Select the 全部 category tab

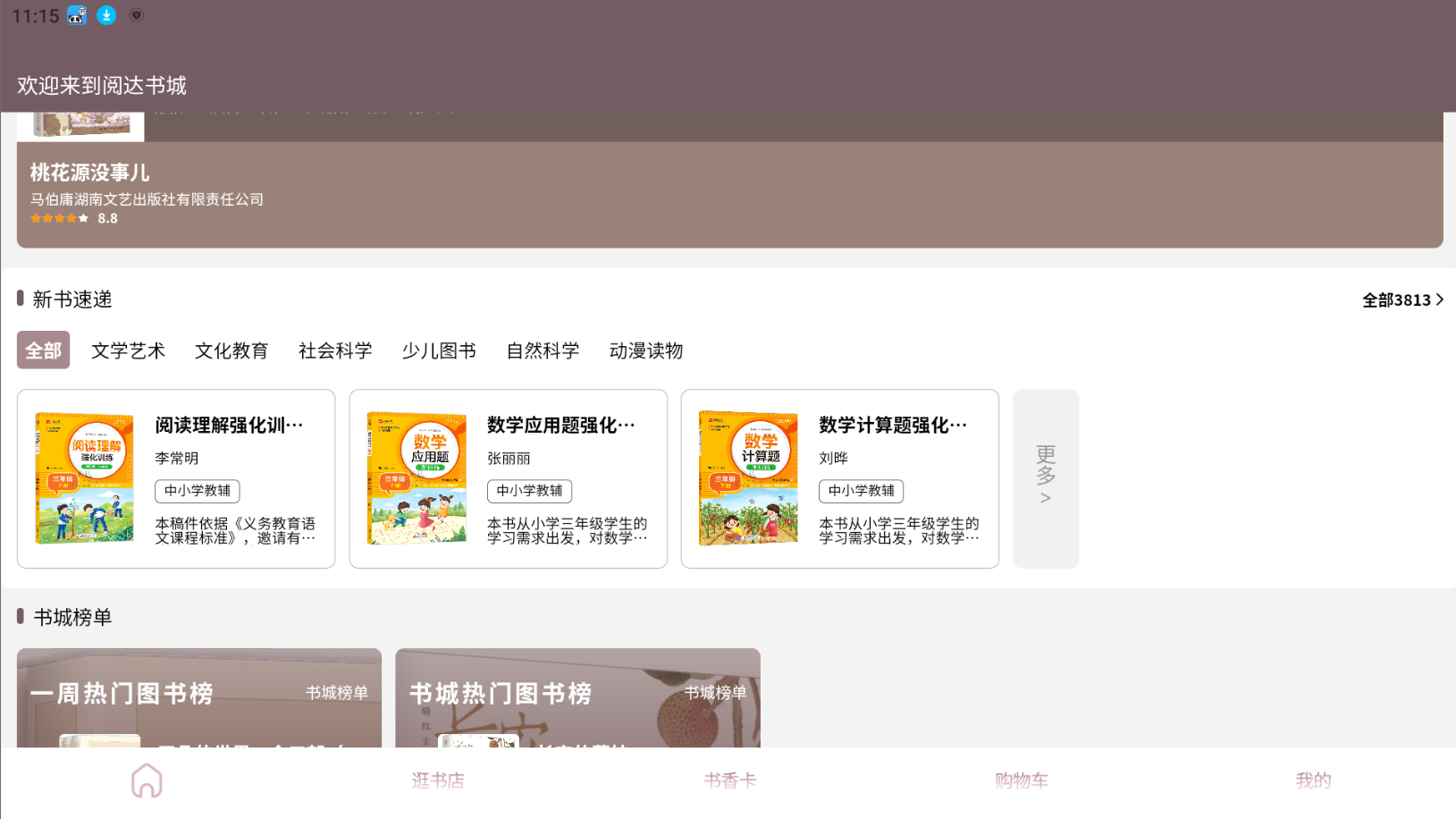coord(43,350)
